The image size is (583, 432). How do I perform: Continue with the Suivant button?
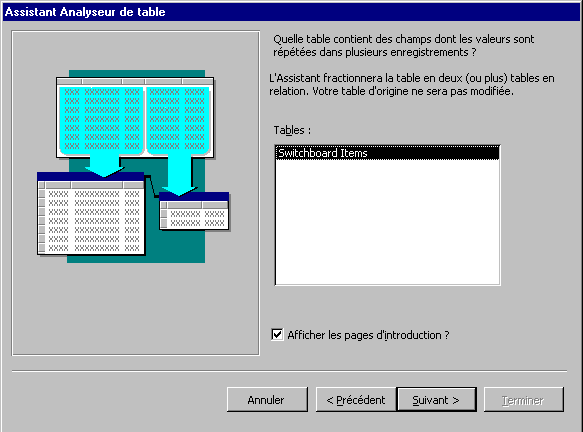tap(437, 400)
